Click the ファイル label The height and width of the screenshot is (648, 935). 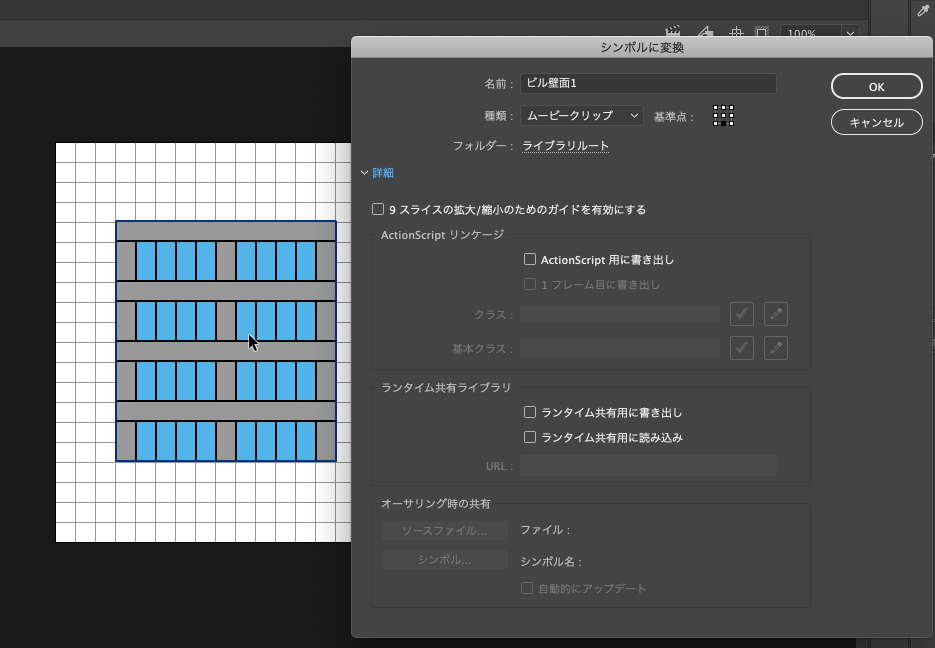click(x=545, y=529)
